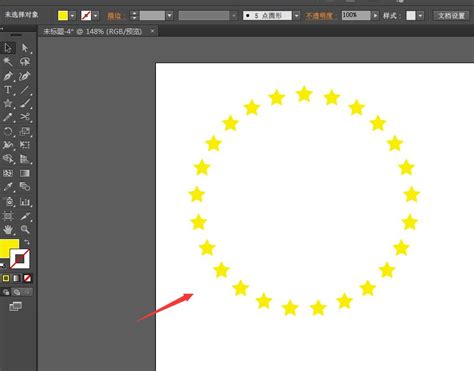The image size is (474, 371).
Task: Select the Magic Wand tool
Action: 8,62
